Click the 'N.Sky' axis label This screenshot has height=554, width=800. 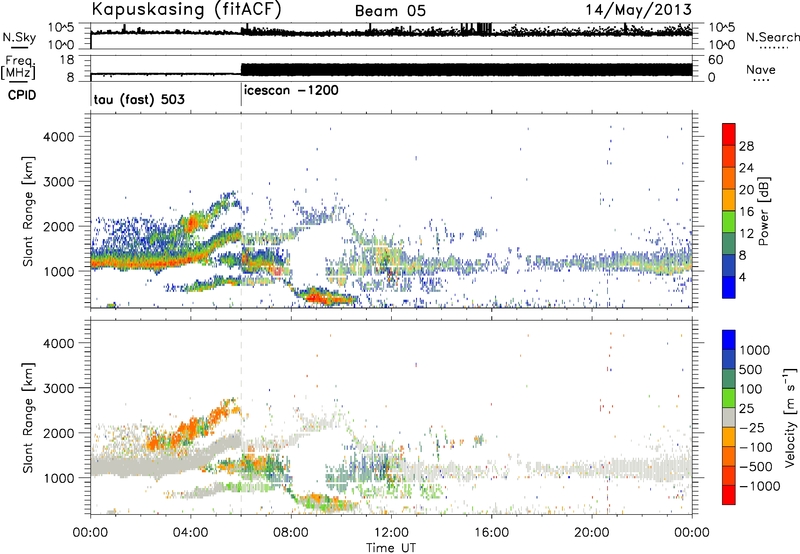tap(19, 37)
